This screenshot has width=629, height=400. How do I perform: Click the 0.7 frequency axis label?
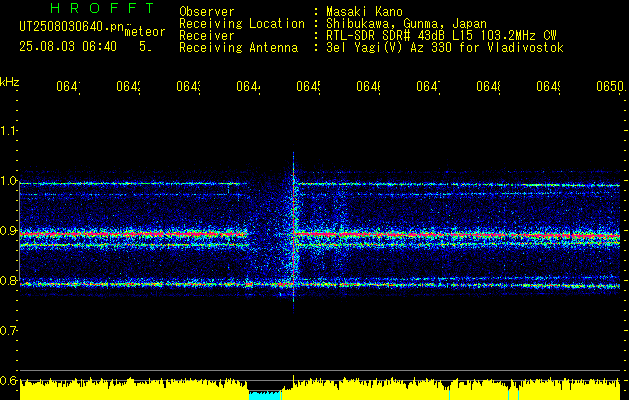click(8, 331)
